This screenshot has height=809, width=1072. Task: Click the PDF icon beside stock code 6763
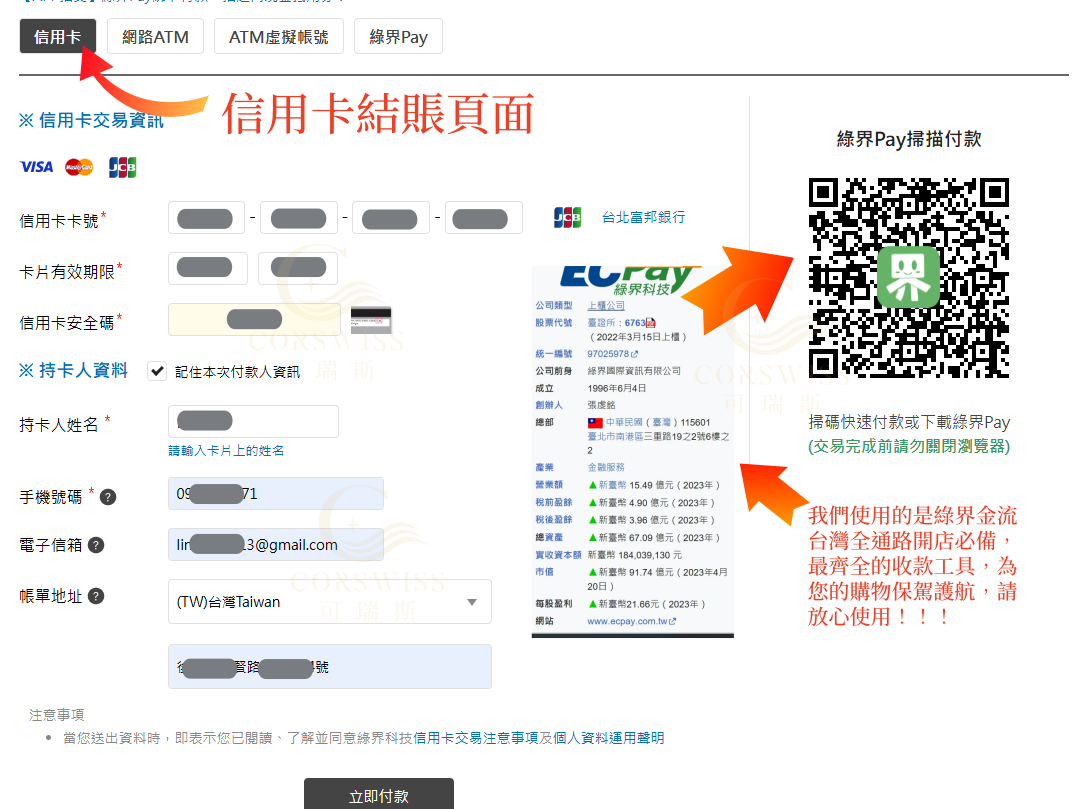coord(651,323)
